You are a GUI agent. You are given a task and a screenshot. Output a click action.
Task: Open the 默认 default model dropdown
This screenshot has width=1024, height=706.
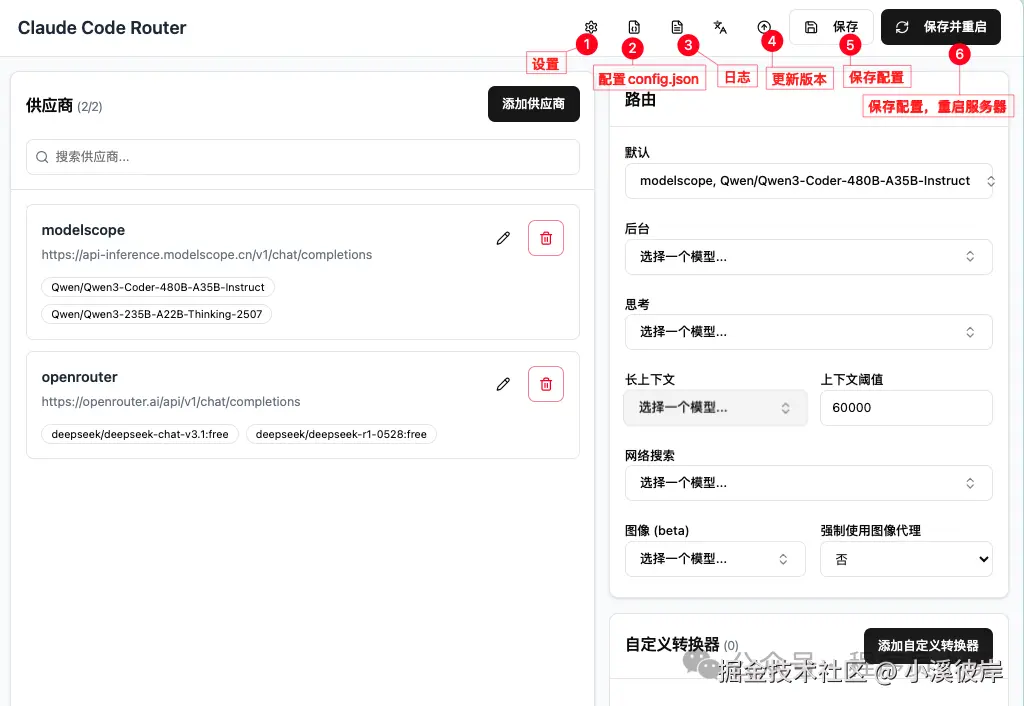pyautogui.click(x=808, y=181)
